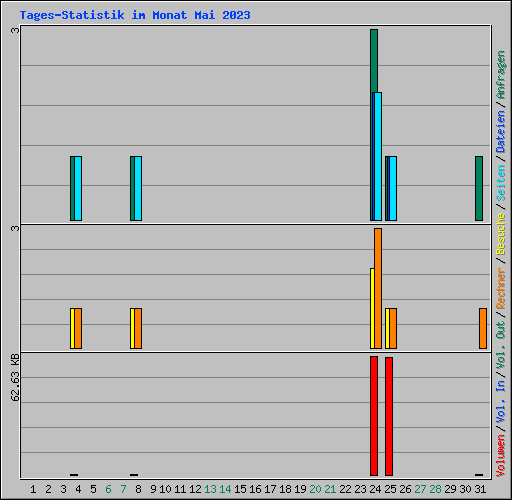Click the orange Rechner bar on day 31
The height and width of the screenshot is (500, 512).
point(483,329)
